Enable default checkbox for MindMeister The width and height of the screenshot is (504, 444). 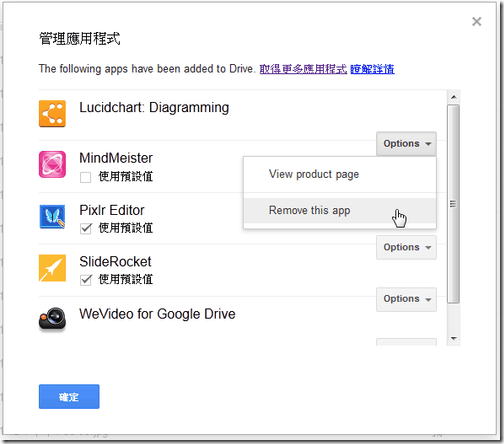(x=86, y=177)
